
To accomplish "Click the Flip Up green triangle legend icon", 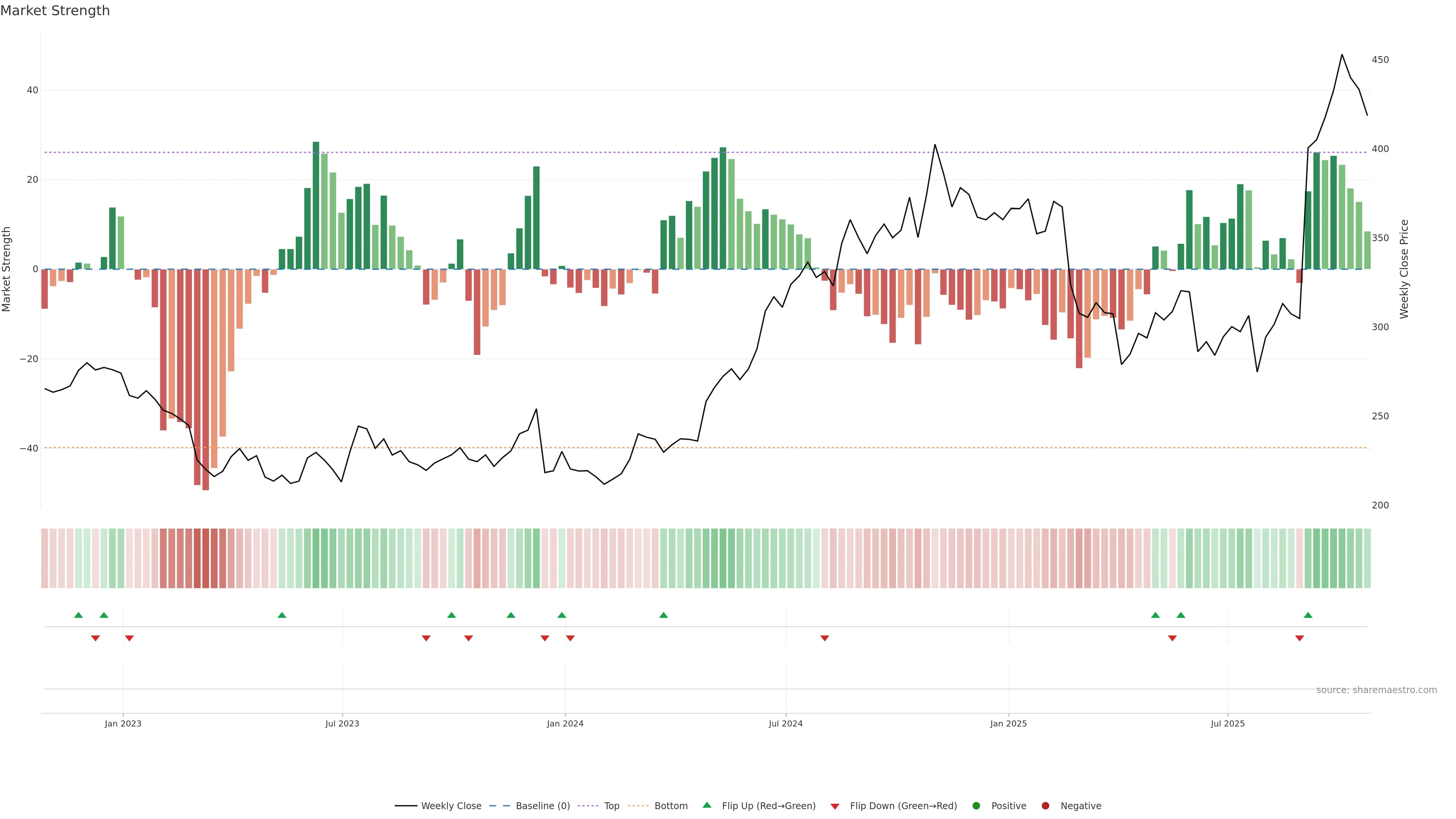I will point(706,805).
